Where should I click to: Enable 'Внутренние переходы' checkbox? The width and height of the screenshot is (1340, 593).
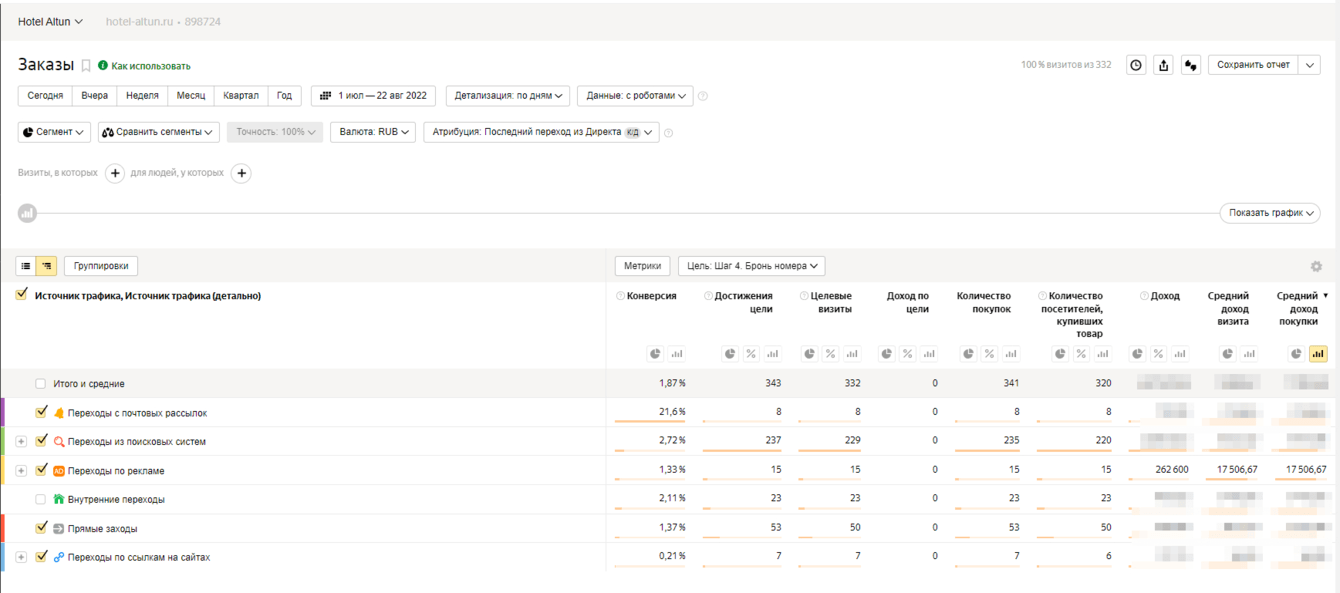tap(41, 499)
